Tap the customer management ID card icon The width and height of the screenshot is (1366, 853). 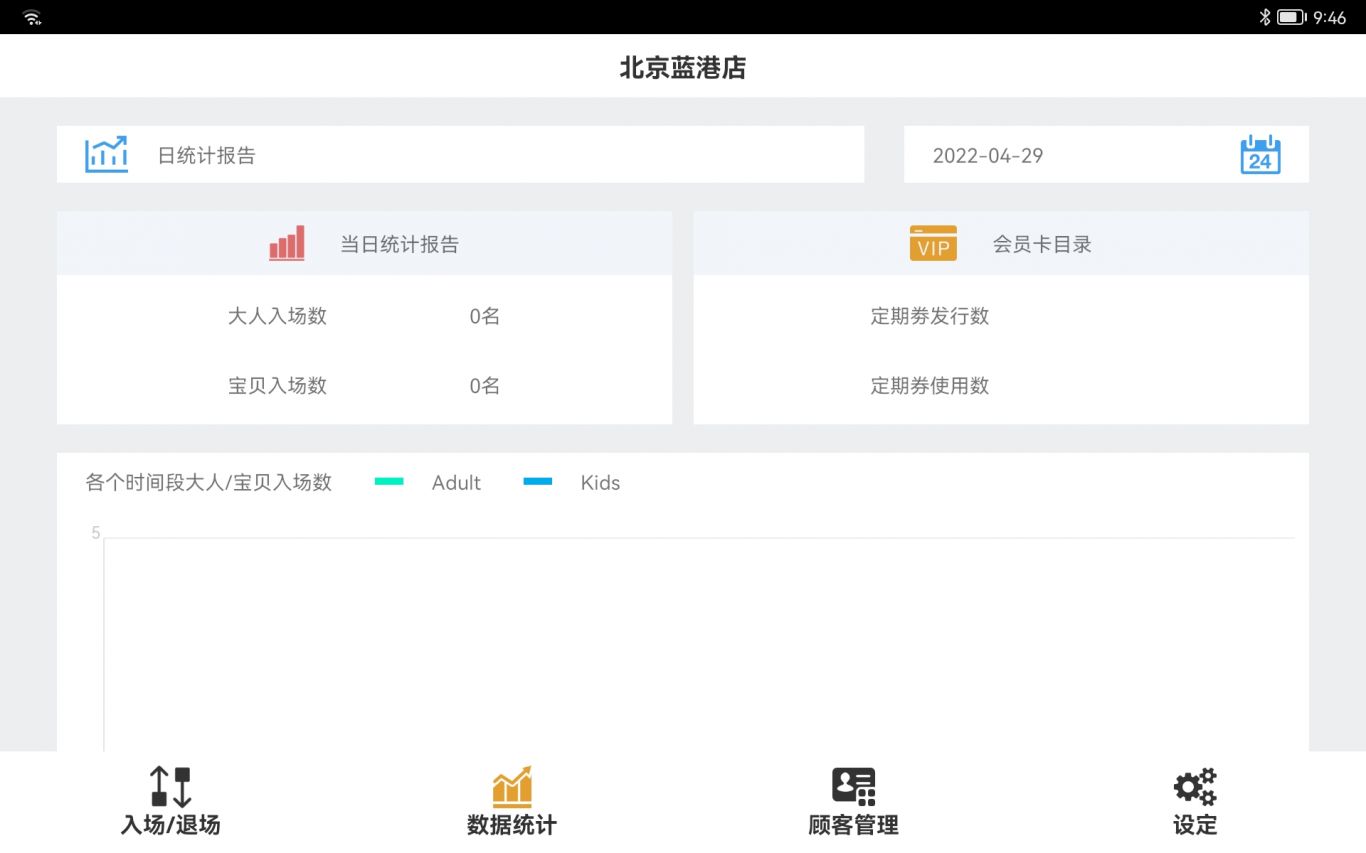[853, 787]
